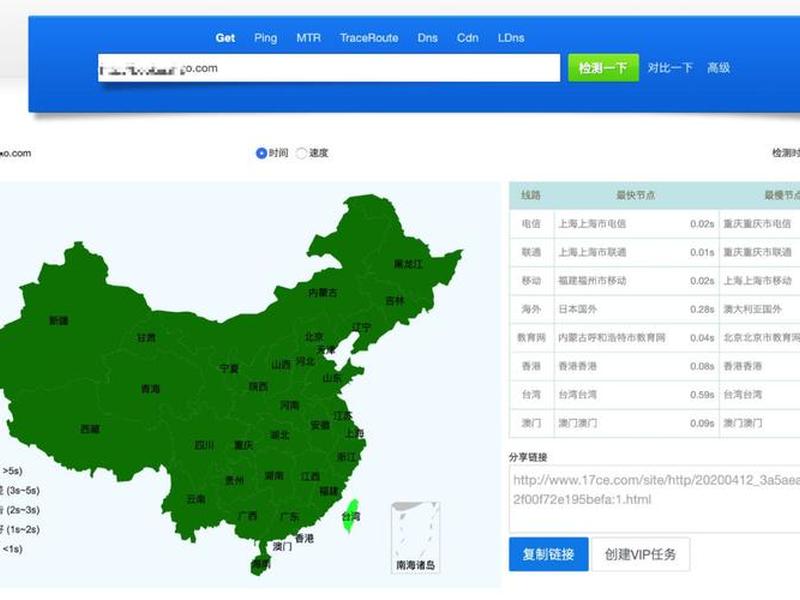Click the 创建VIP任务 button

(x=640, y=554)
